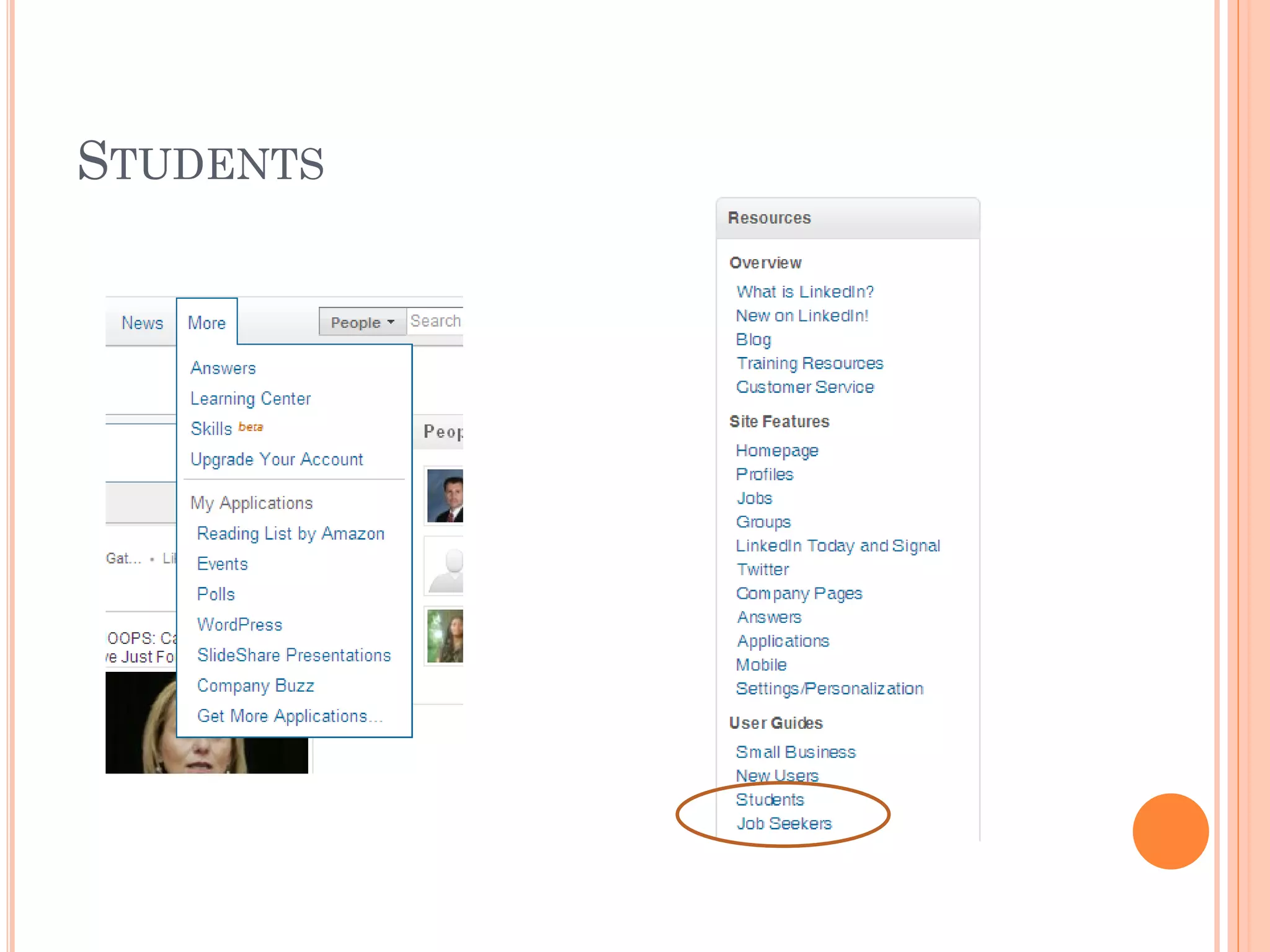Select WordPress in My Applications
The image size is (1270, 952).
239,625
